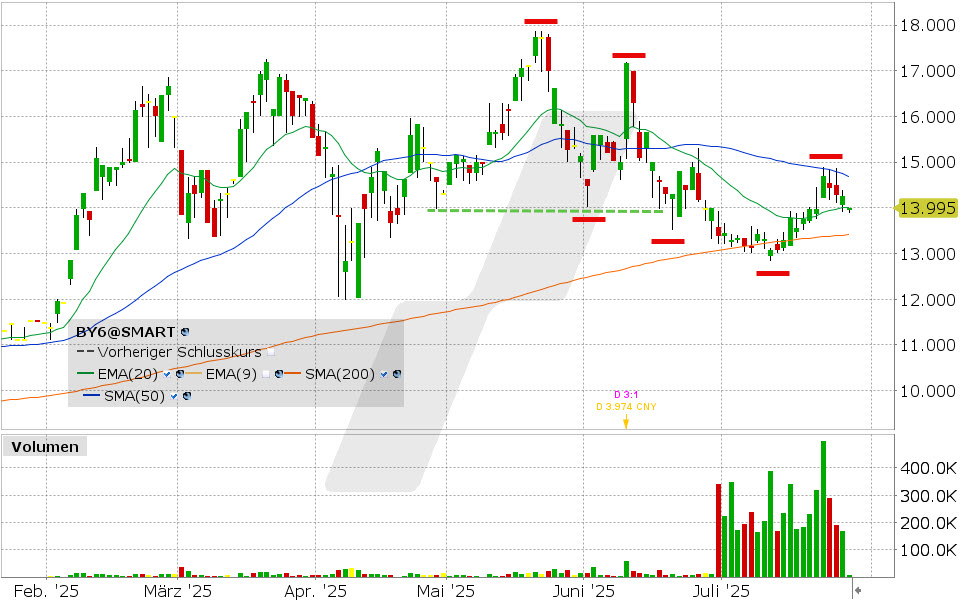Click the current price label 13.995
Viewport: 960px width, 600px height.
pos(928,208)
